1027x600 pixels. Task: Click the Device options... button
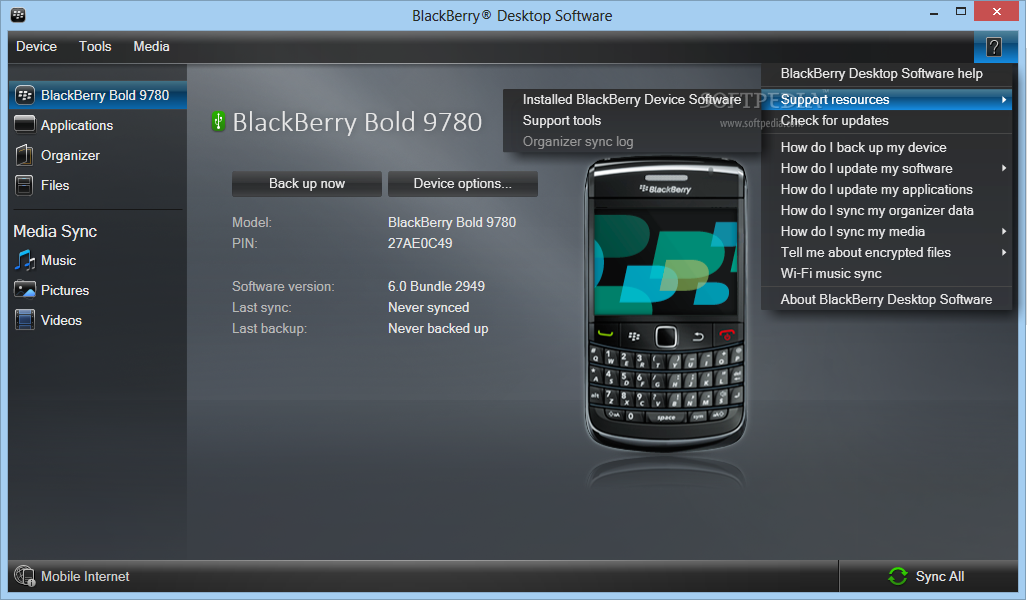(x=463, y=184)
